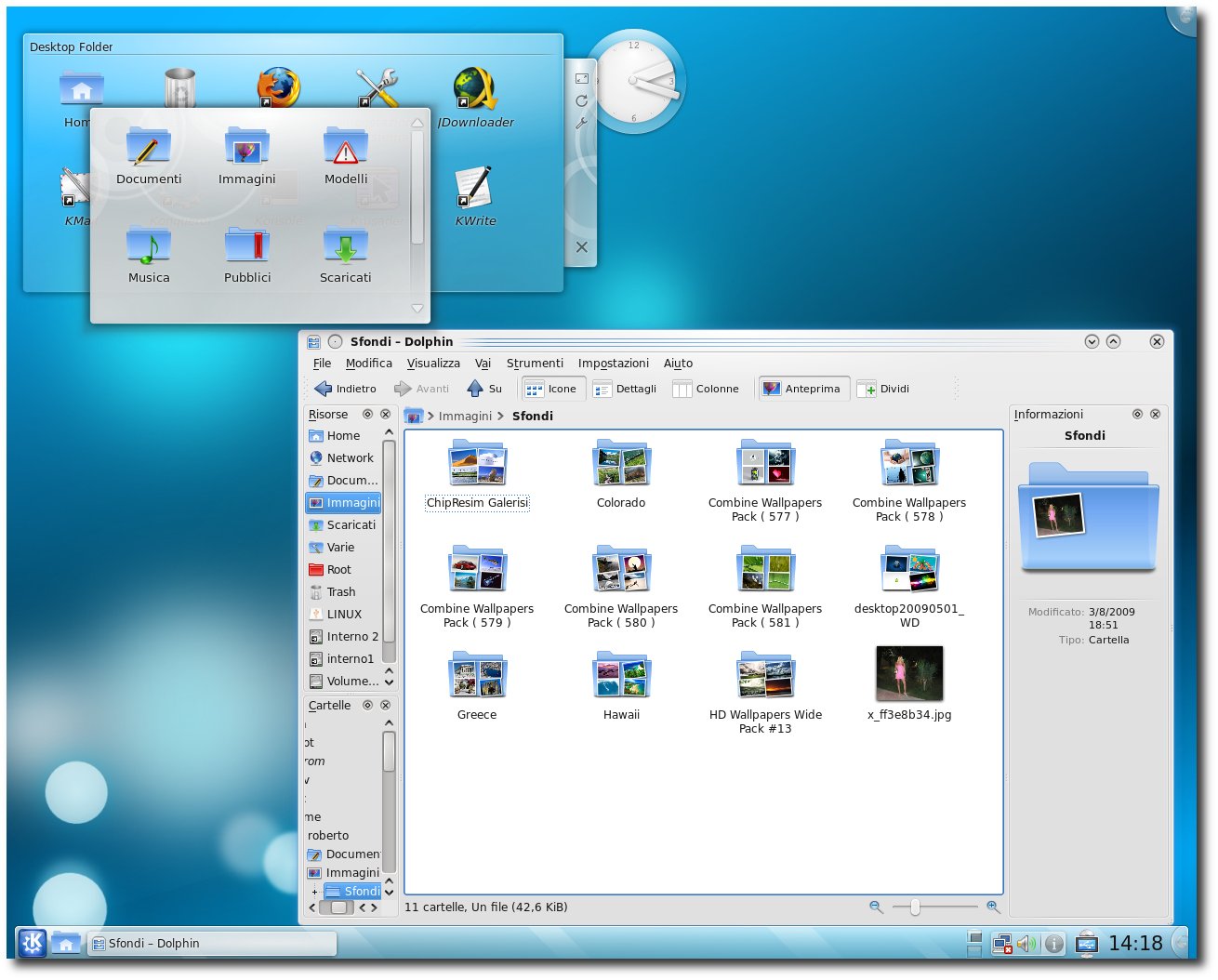Select Network in the Risorse panel
The image size is (1218, 980).
point(342,458)
